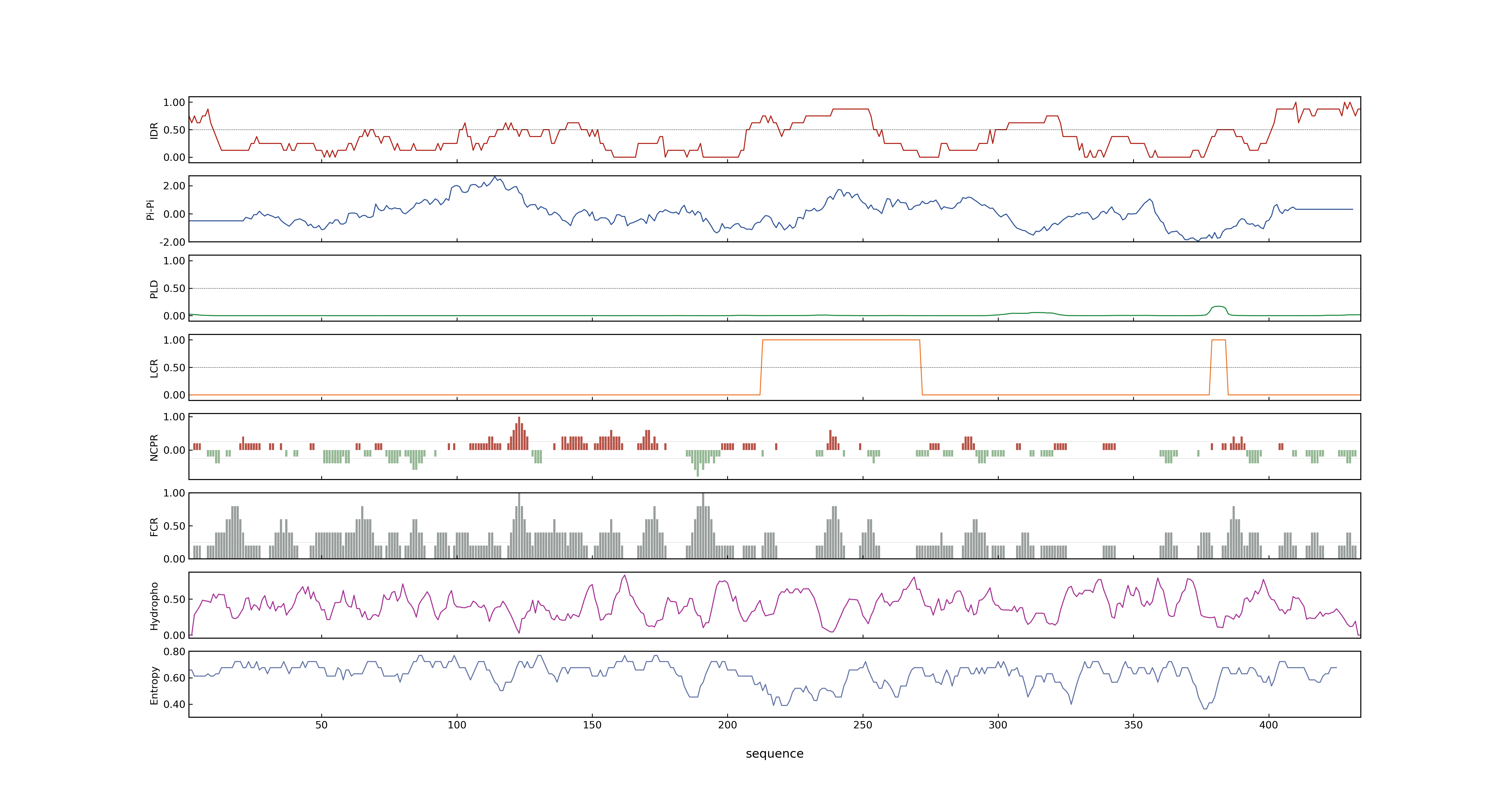Click the 0.40 tick on Entropy axis

click(174, 704)
